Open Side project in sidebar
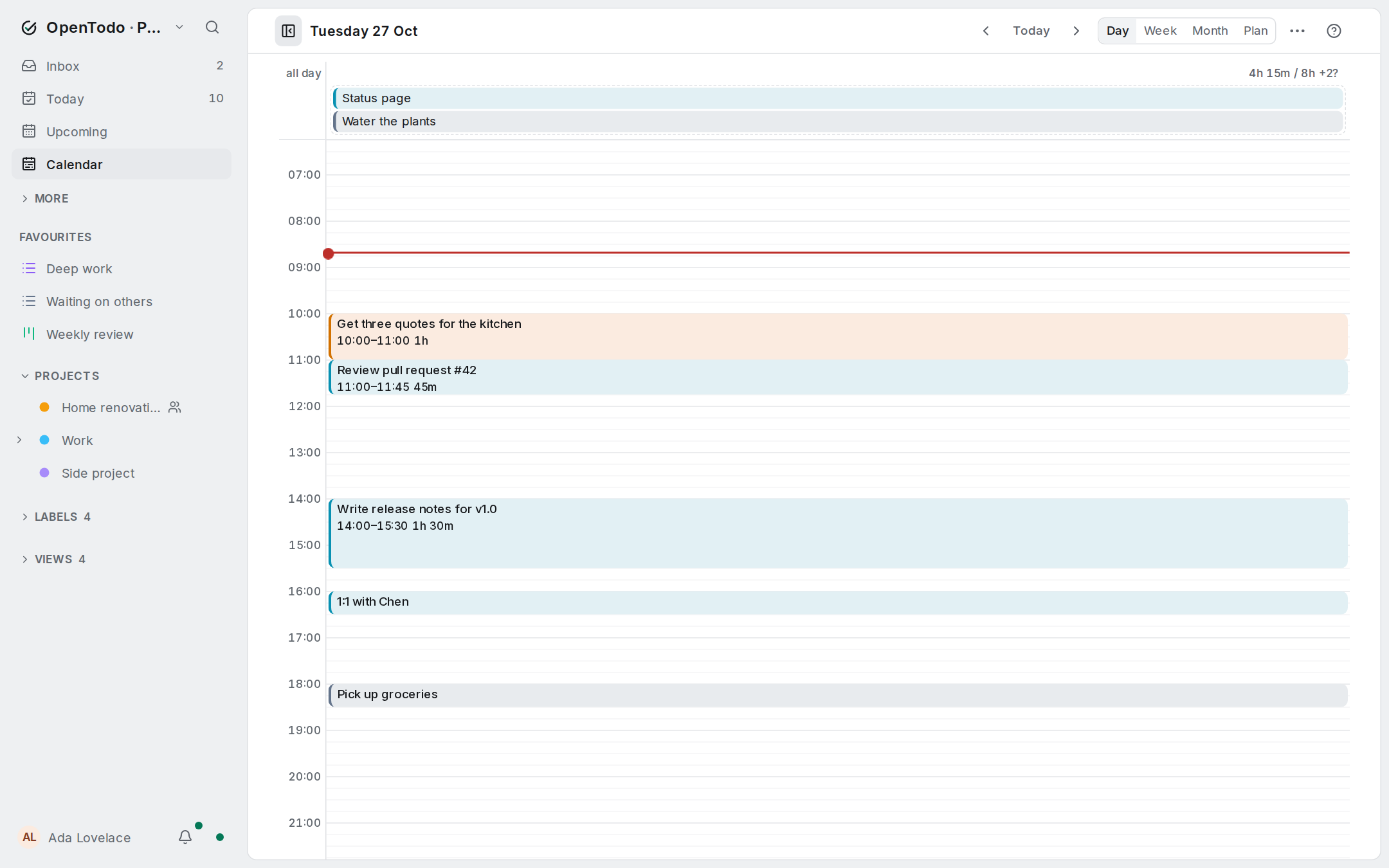 tap(122, 473)
